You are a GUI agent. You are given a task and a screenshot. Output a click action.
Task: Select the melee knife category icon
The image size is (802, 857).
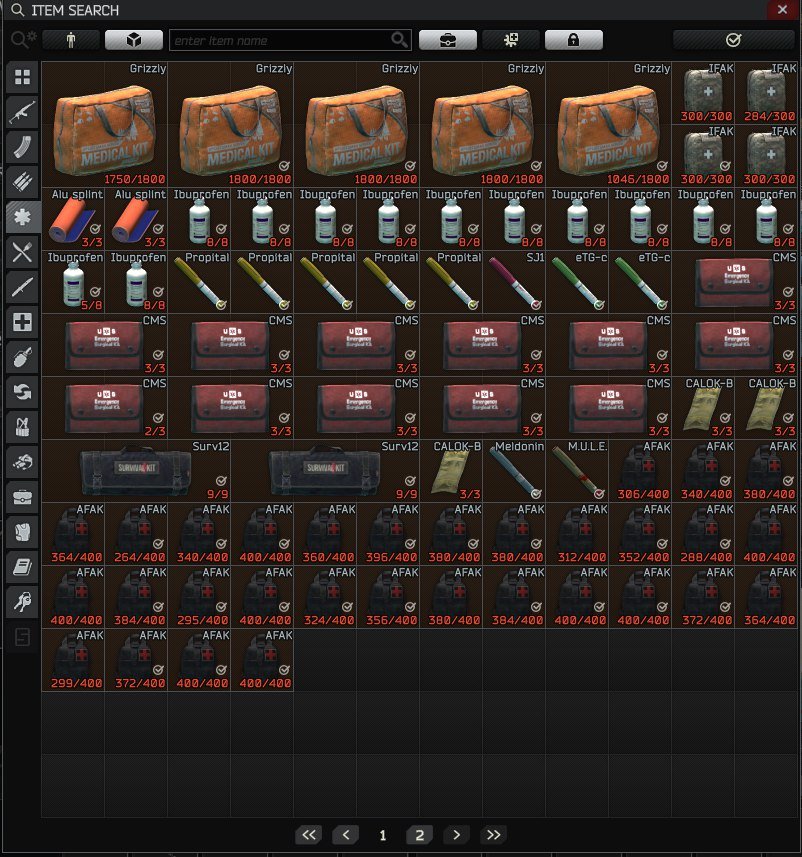coord(22,287)
